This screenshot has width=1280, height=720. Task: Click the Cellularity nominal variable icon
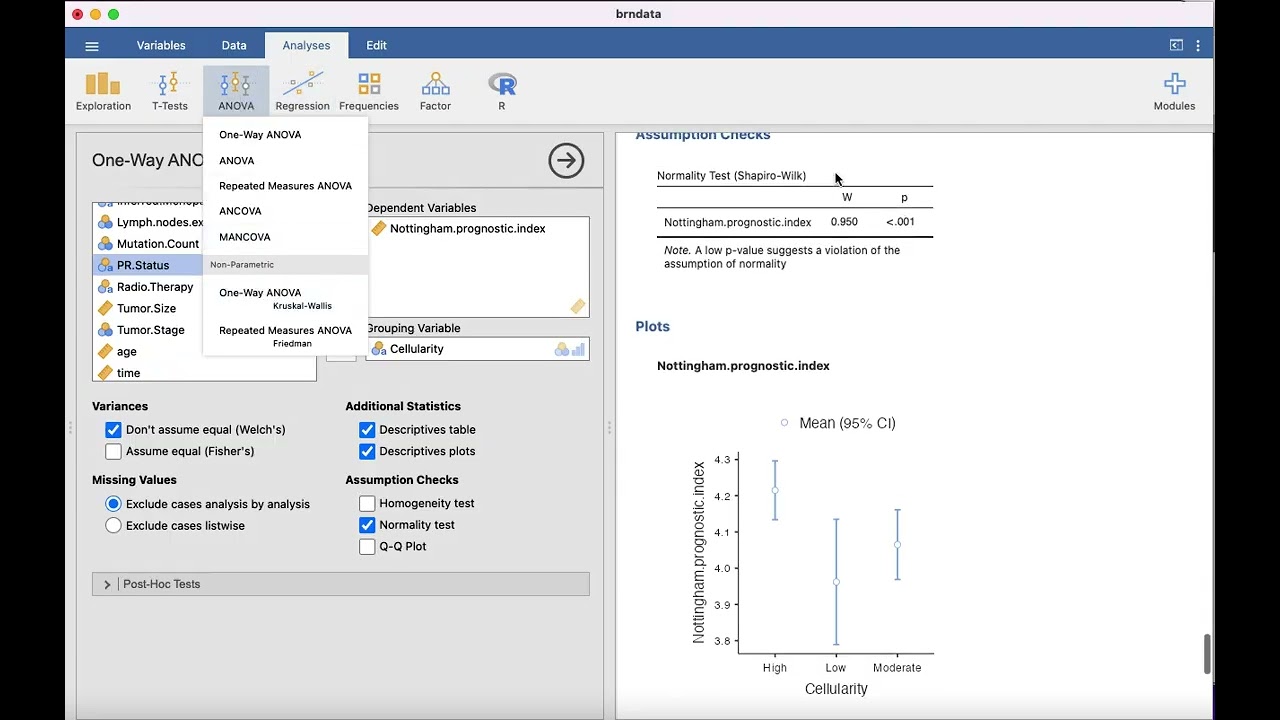[379, 349]
